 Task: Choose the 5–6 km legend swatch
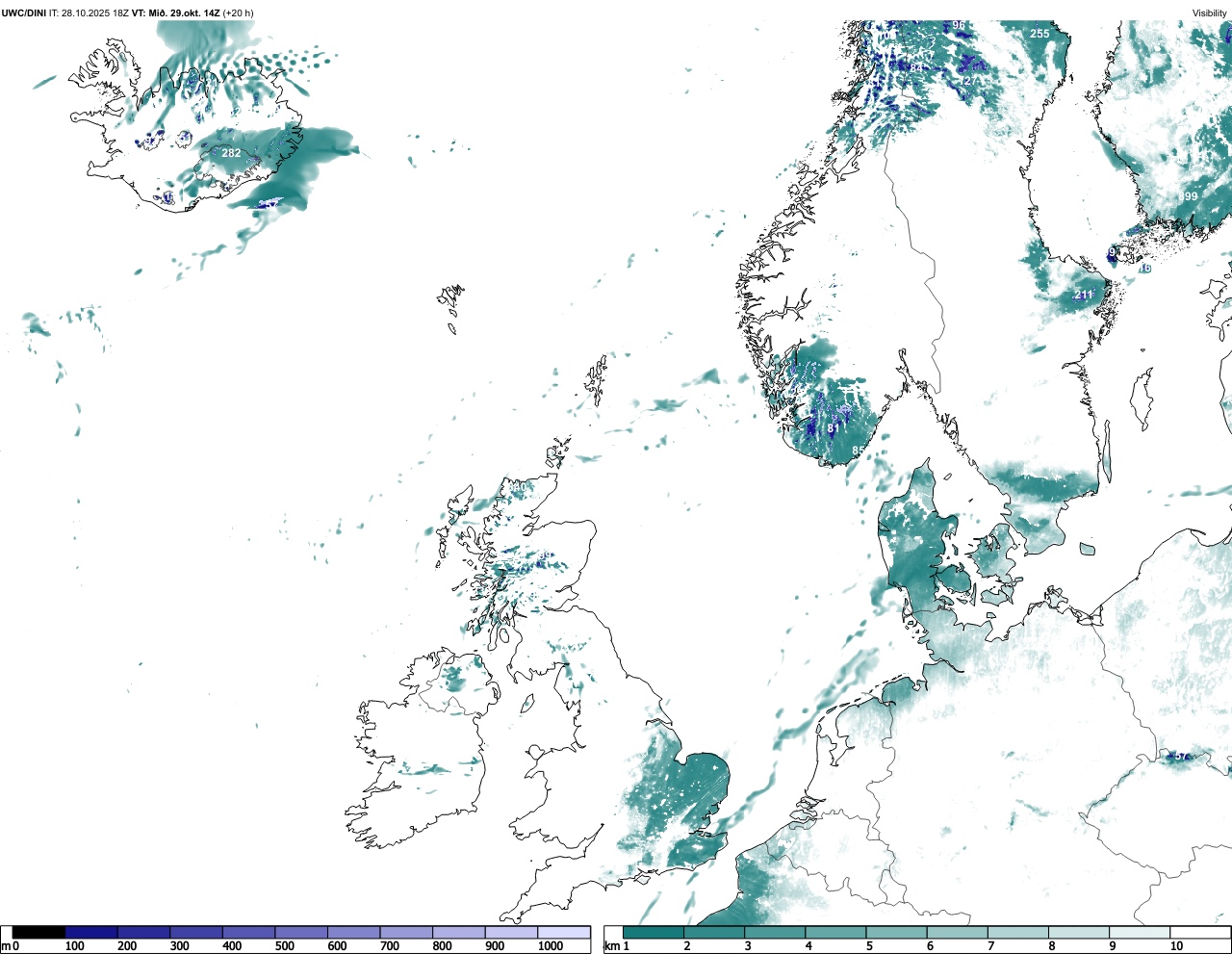click(896, 932)
